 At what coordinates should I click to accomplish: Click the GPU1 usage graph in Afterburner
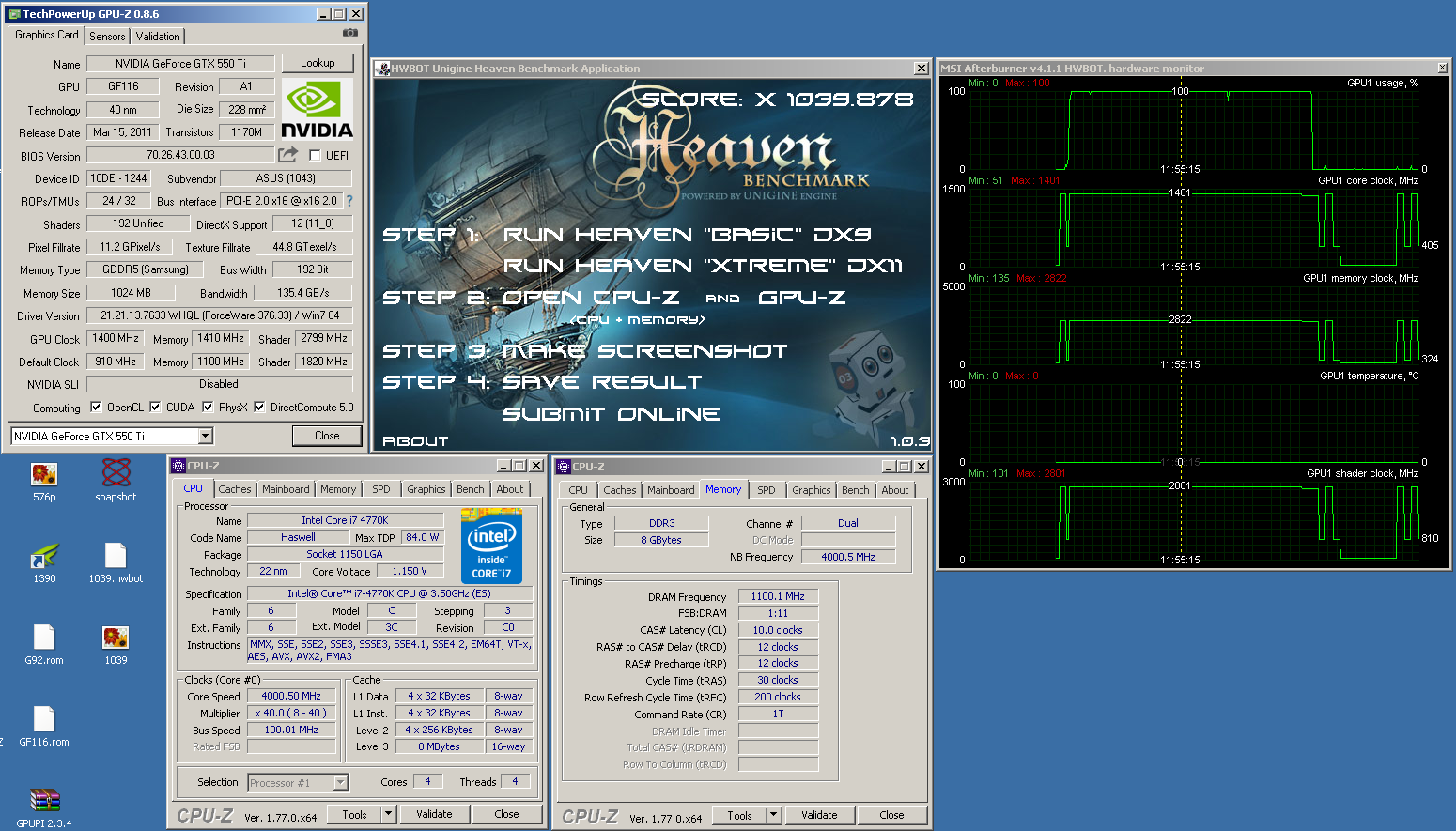pyautogui.click(x=1193, y=130)
